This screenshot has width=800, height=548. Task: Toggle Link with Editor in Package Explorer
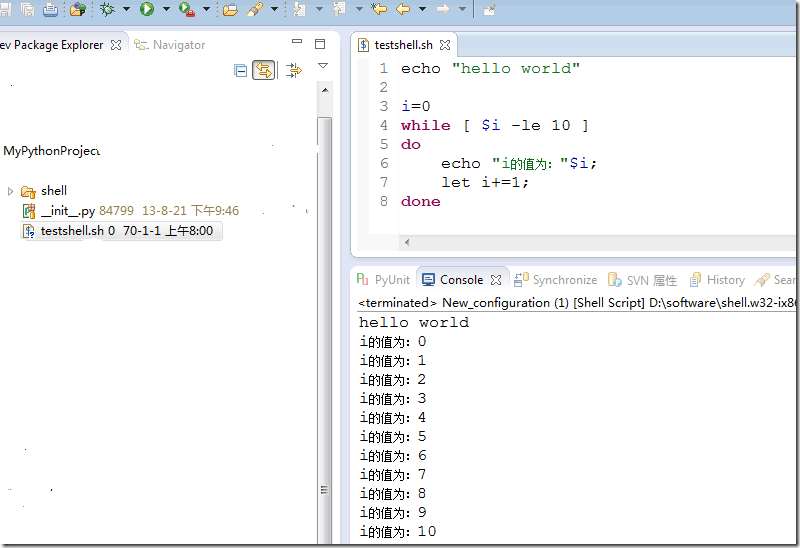[264, 70]
